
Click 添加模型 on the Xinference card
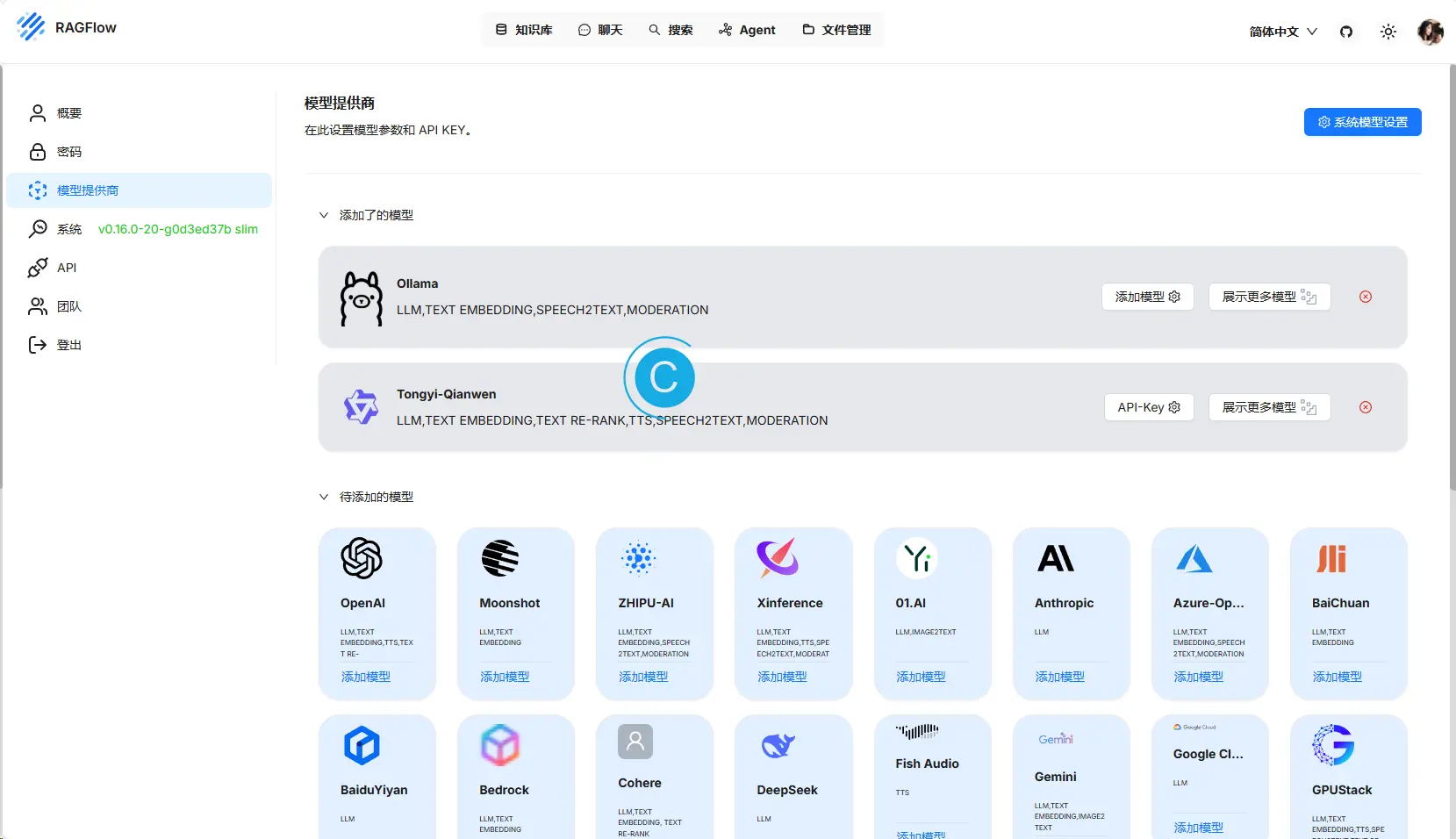pyautogui.click(x=782, y=677)
